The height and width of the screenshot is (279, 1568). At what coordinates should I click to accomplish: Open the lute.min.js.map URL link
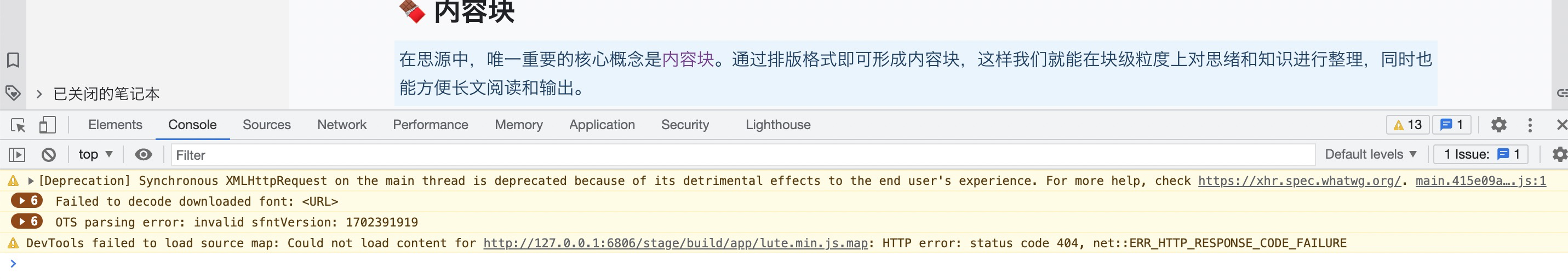(675, 244)
